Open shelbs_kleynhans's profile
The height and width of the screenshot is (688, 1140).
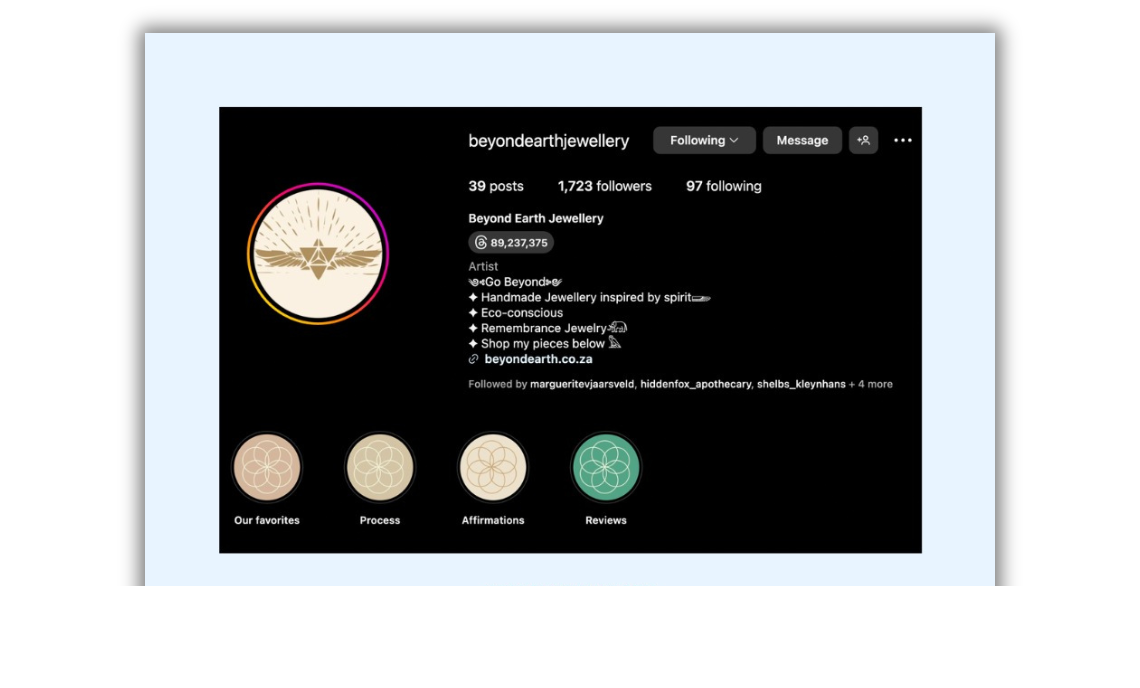(x=800, y=385)
